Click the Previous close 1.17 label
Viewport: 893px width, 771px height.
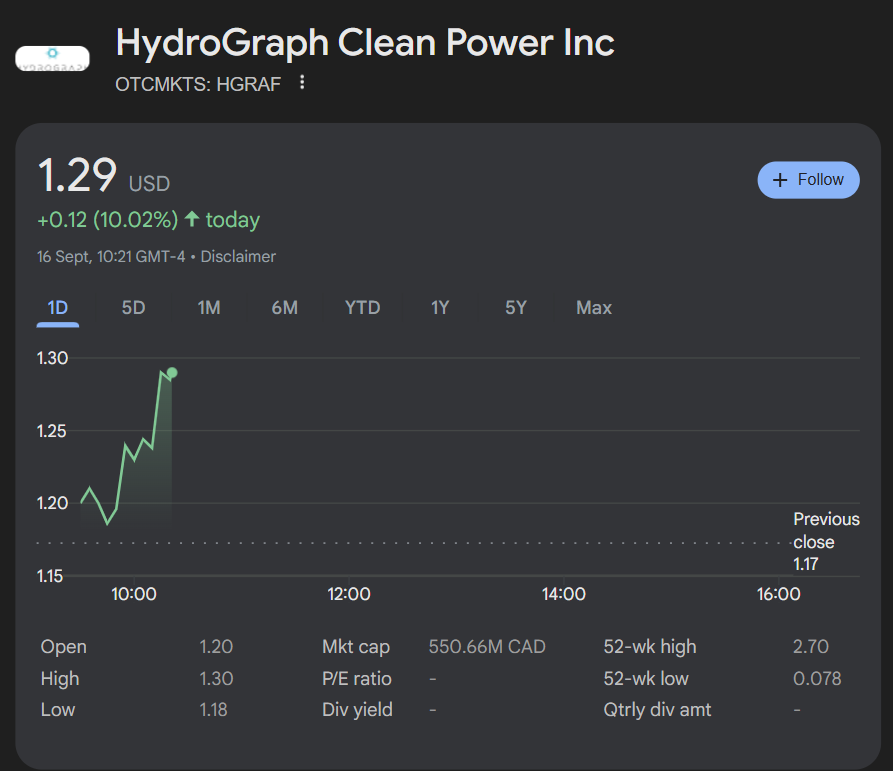point(826,542)
